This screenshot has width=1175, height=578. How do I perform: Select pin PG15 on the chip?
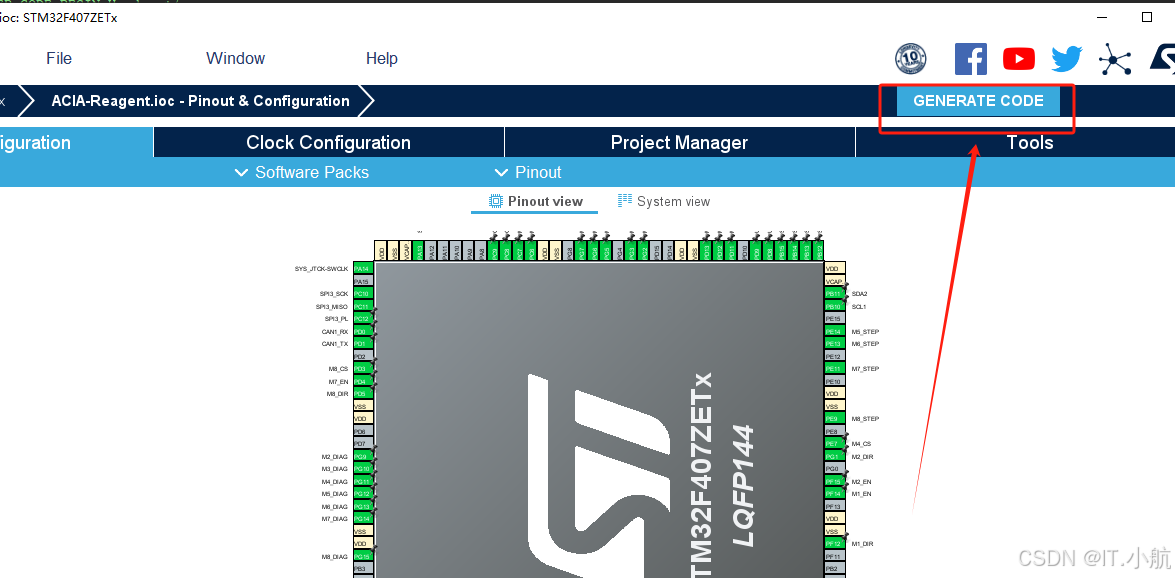363,556
